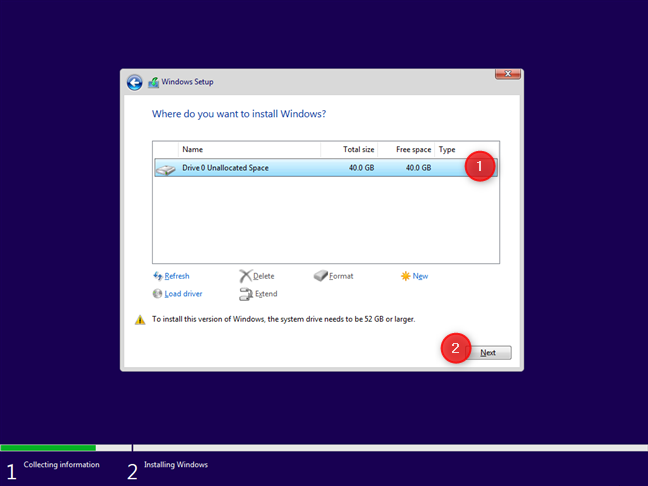Image resolution: width=648 pixels, height=486 pixels.
Task: Click the Delete link
Action: (264, 276)
